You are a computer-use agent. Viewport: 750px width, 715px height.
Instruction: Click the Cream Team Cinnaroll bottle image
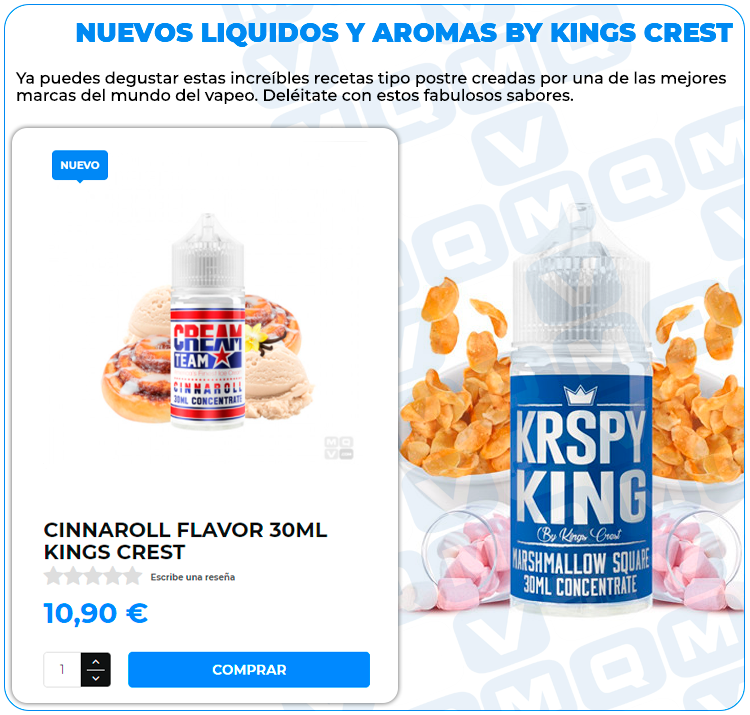click(208, 321)
